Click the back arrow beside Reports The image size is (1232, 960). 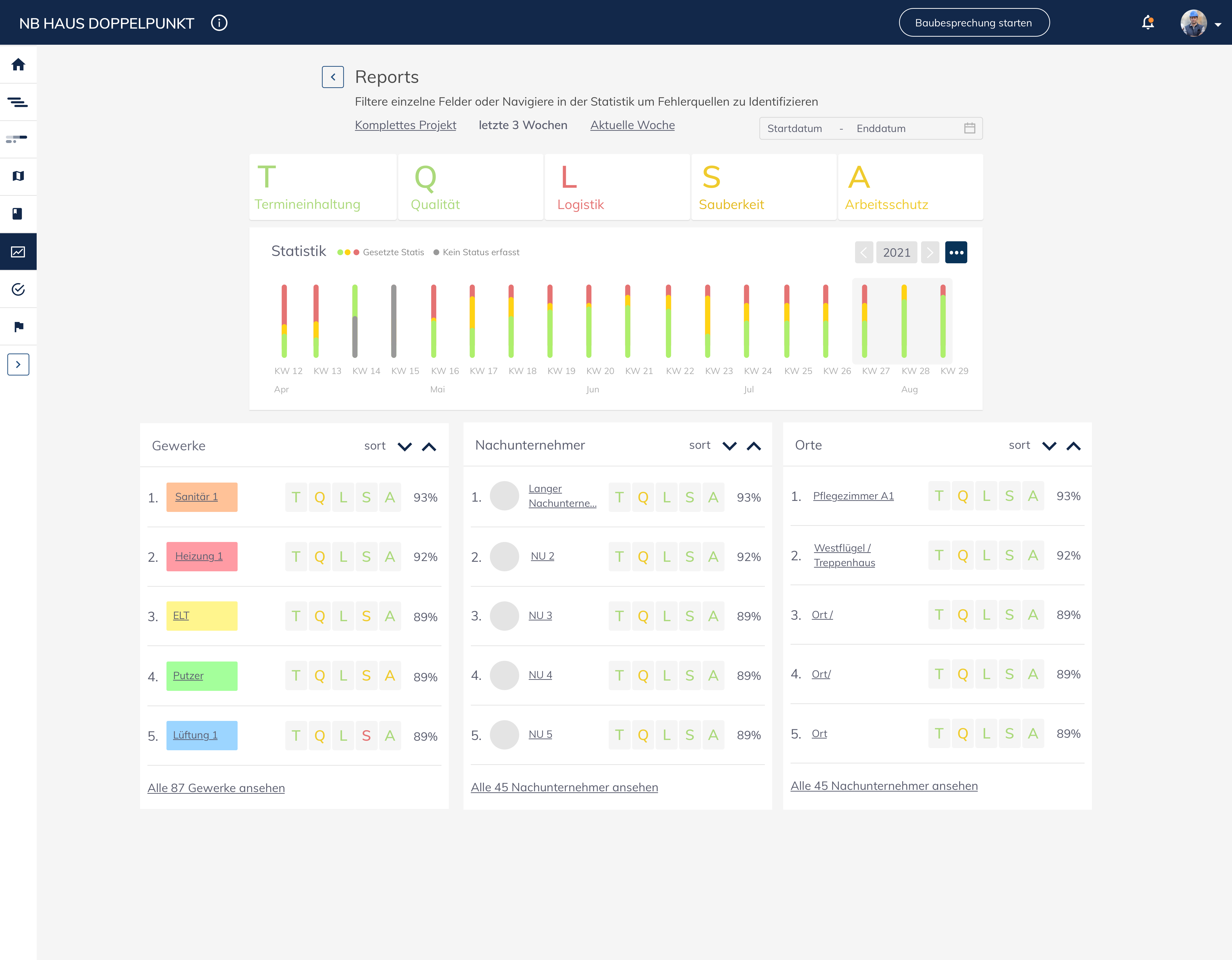click(333, 77)
